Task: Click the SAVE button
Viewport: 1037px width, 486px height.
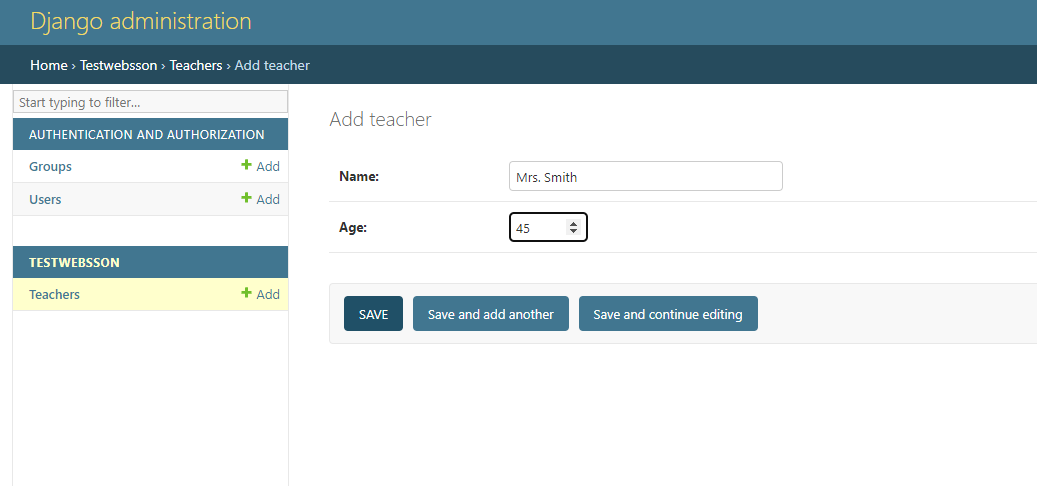Action: click(373, 313)
